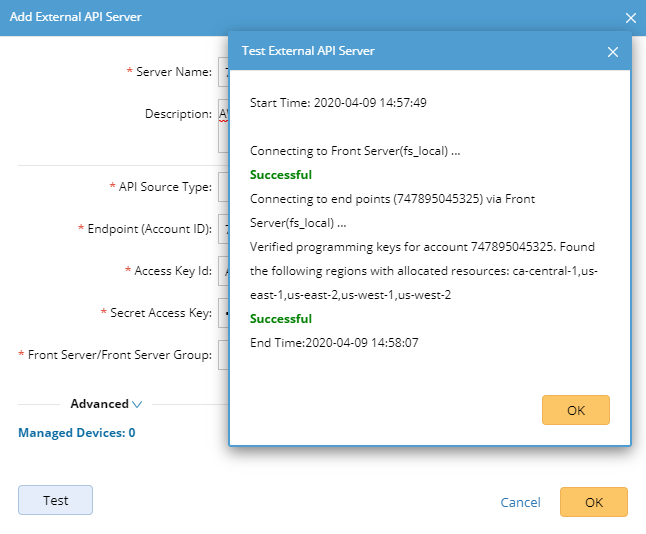Click into the Server Name field
The width and height of the screenshot is (646, 534).
point(223,72)
